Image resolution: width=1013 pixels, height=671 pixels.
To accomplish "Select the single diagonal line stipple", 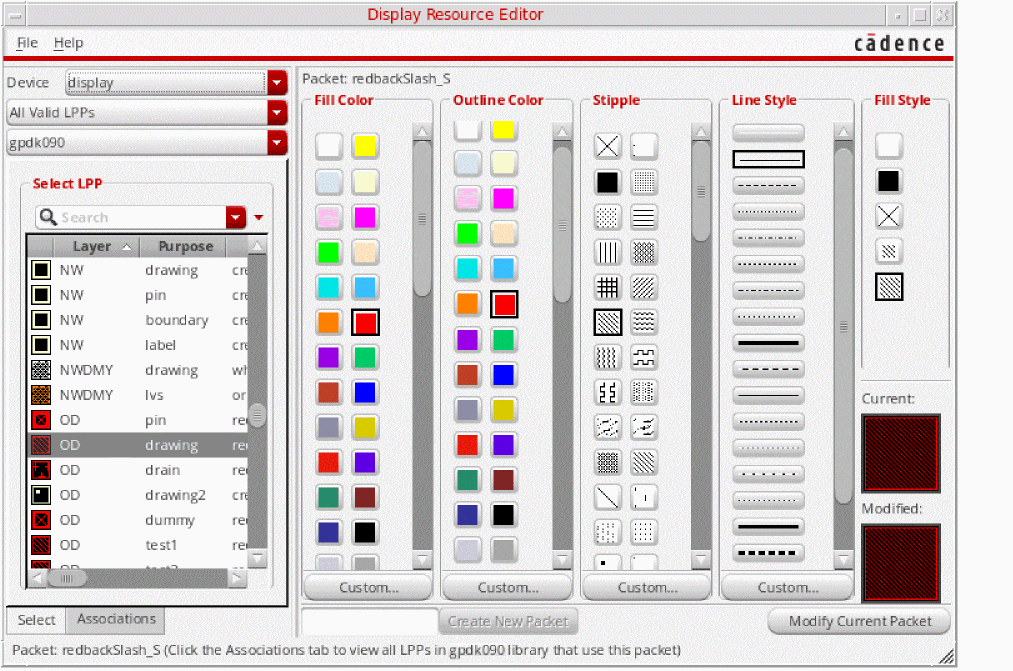I will [607, 497].
